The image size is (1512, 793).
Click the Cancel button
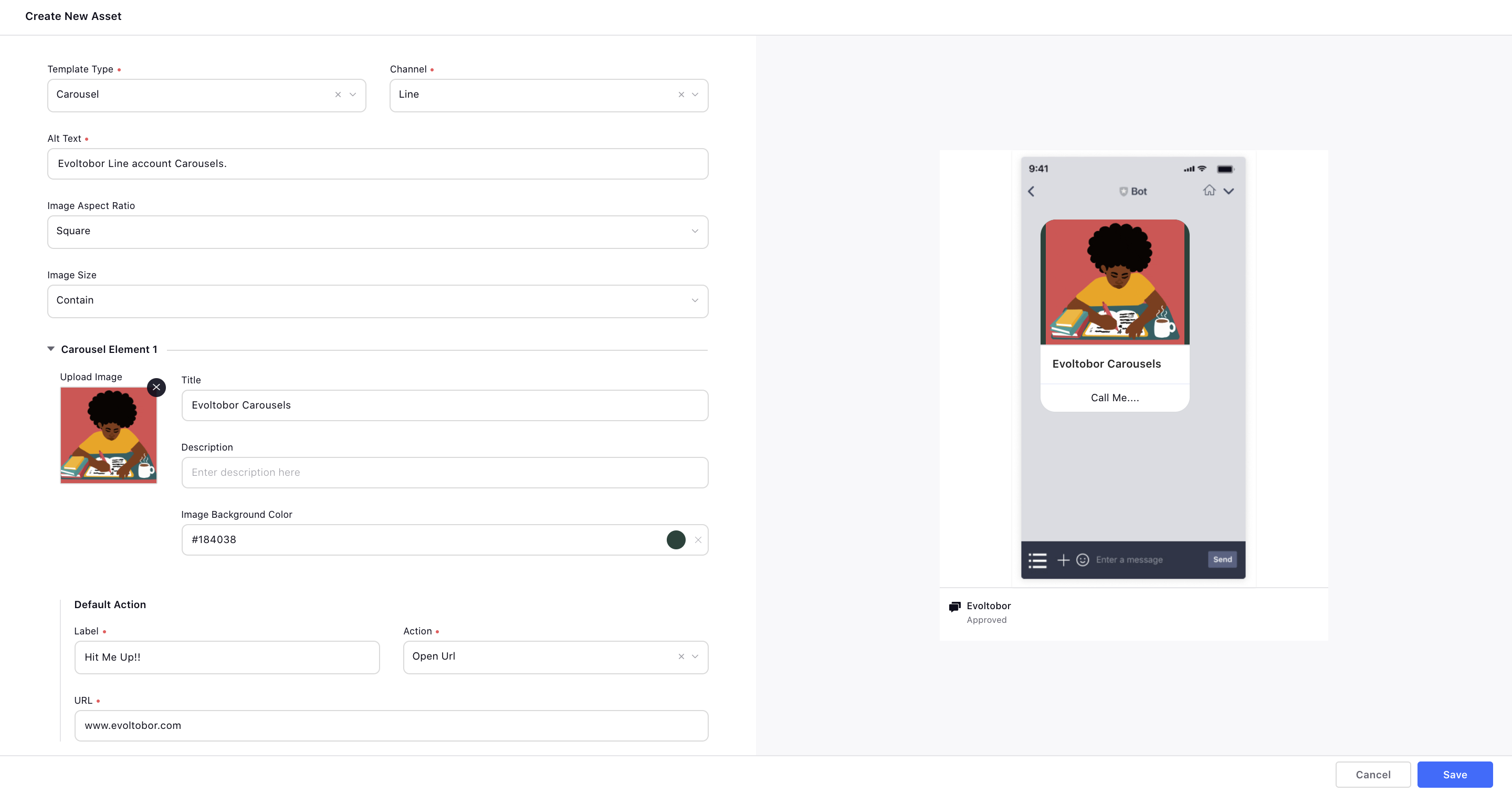coord(1373,774)
